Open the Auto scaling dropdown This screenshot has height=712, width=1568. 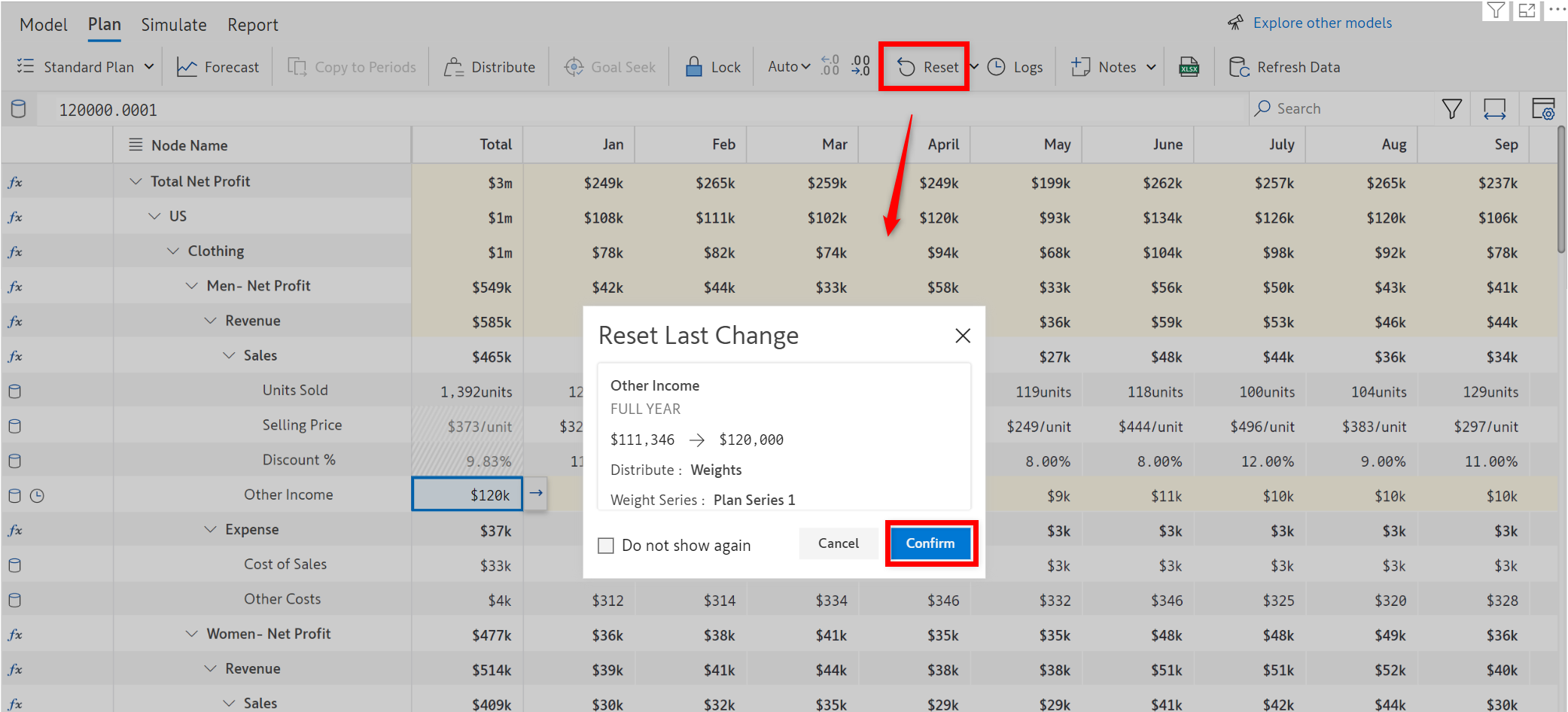coord(789,67)
